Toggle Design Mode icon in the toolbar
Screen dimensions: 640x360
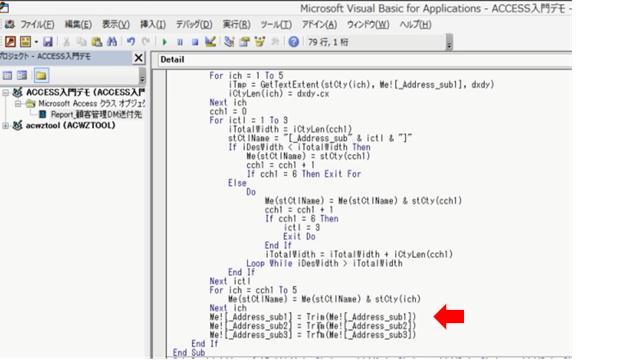pos(210,42)
